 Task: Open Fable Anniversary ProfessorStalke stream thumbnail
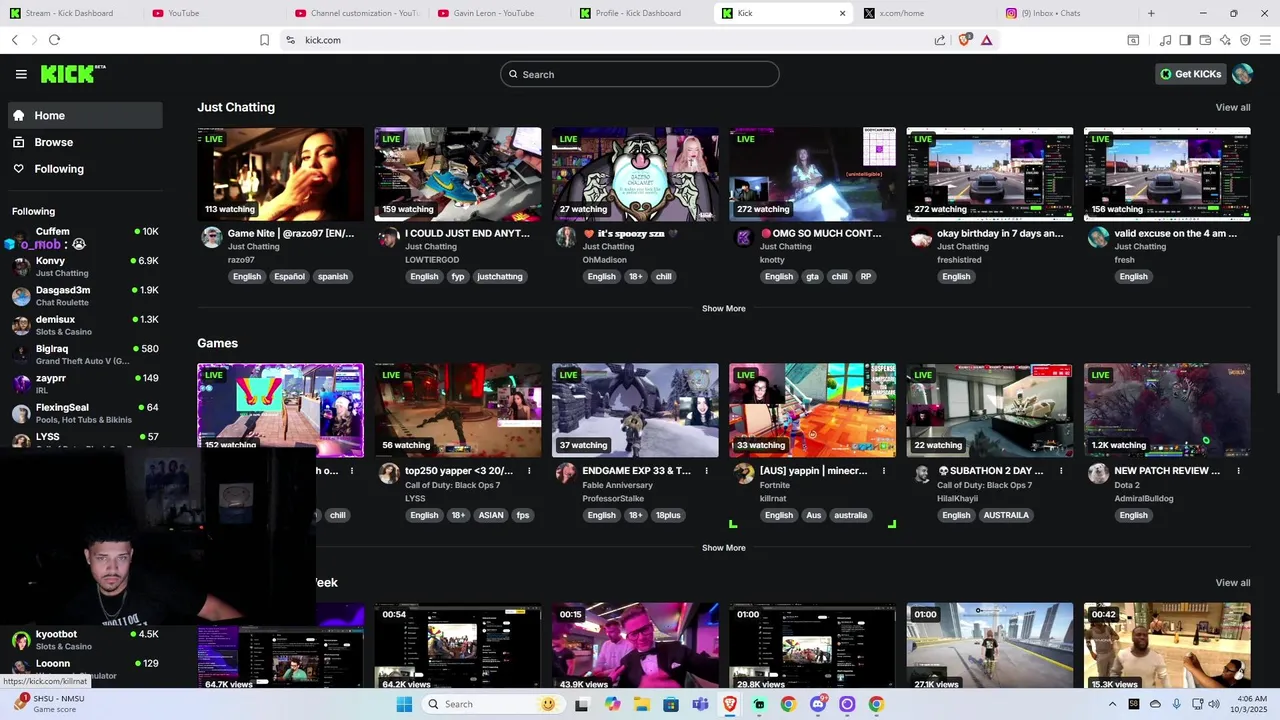[635, 410]
